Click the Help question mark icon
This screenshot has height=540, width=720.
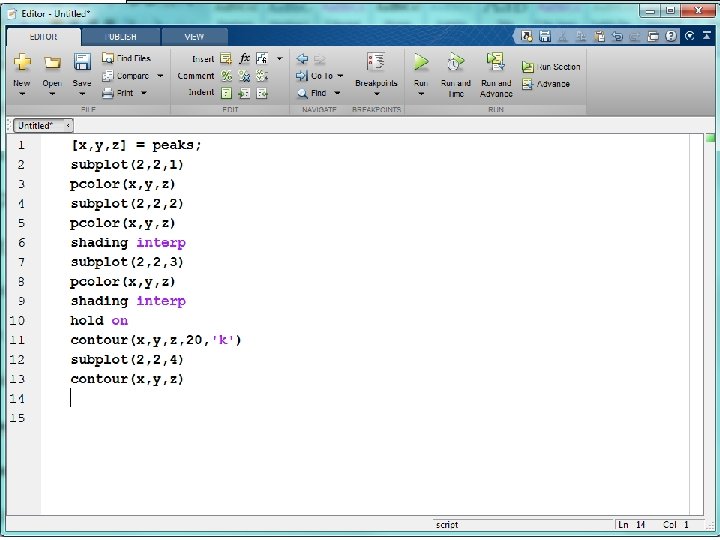tap(671, 36)
